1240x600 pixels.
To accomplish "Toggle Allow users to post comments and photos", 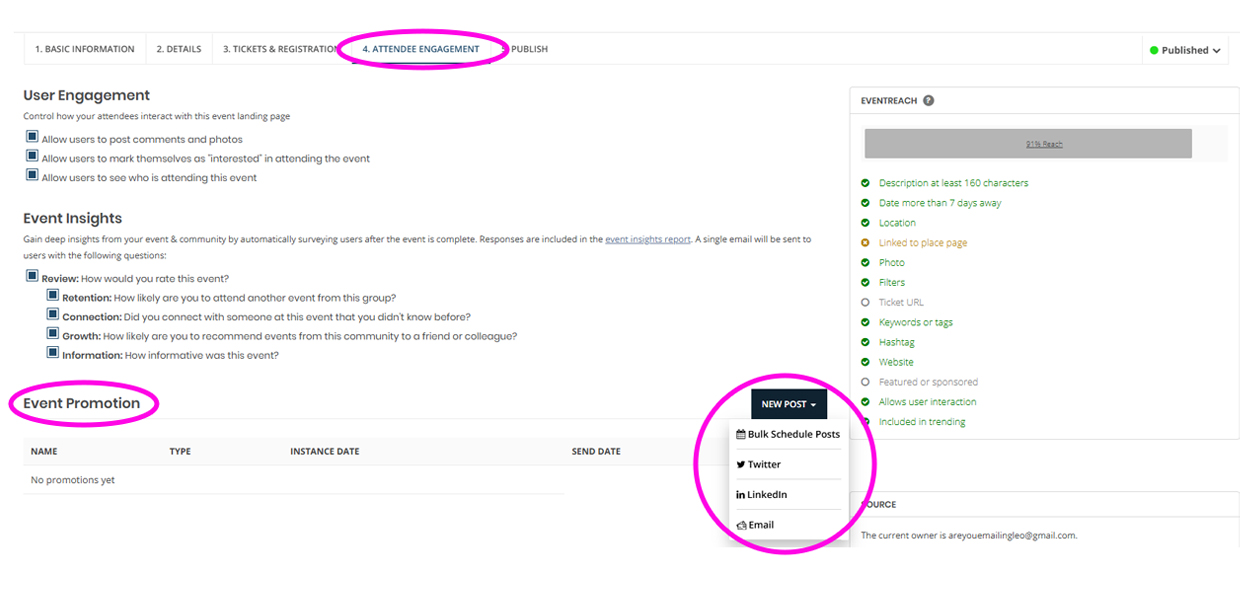I will coord(32,138).
